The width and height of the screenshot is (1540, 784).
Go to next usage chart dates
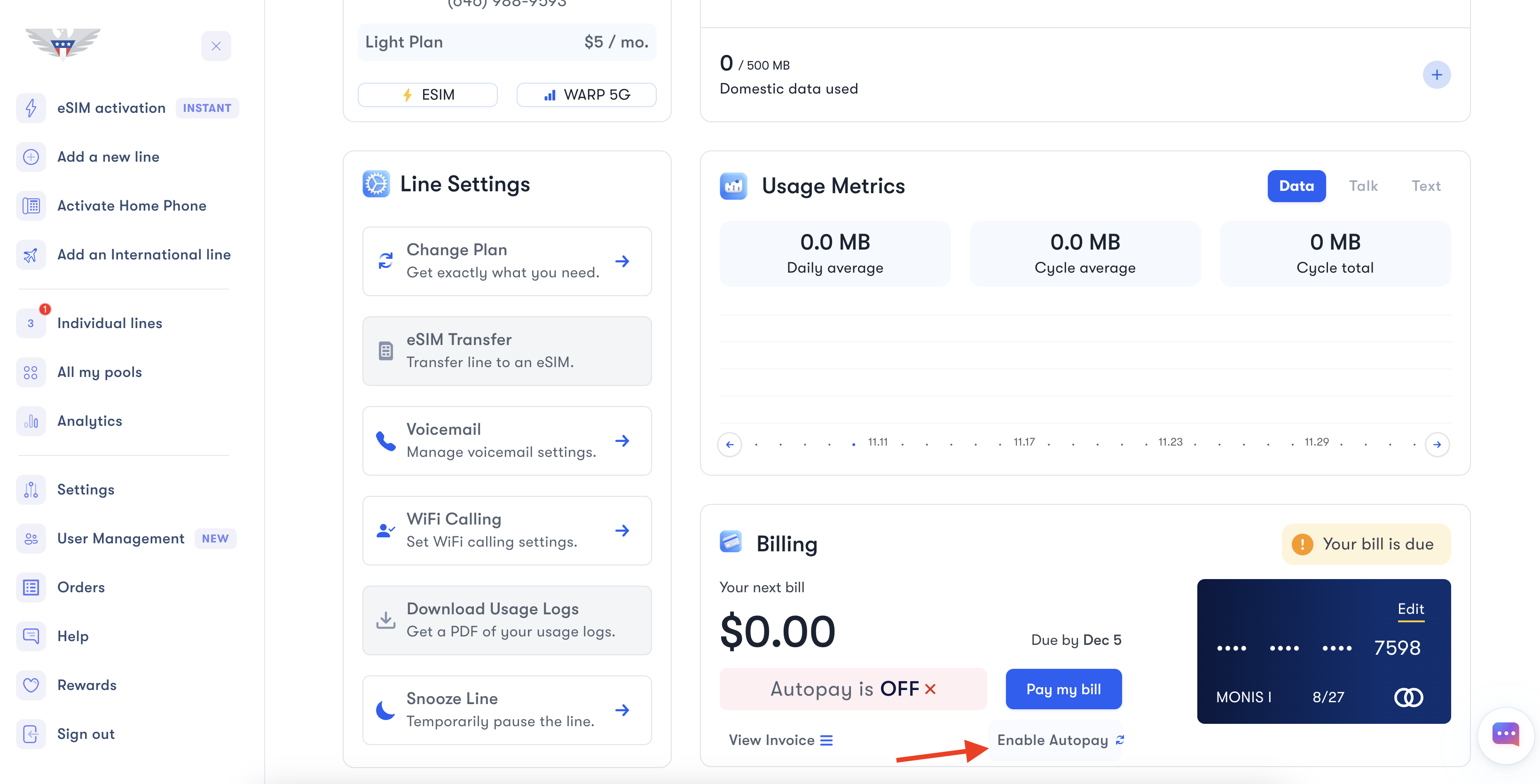click(1437, 445)
